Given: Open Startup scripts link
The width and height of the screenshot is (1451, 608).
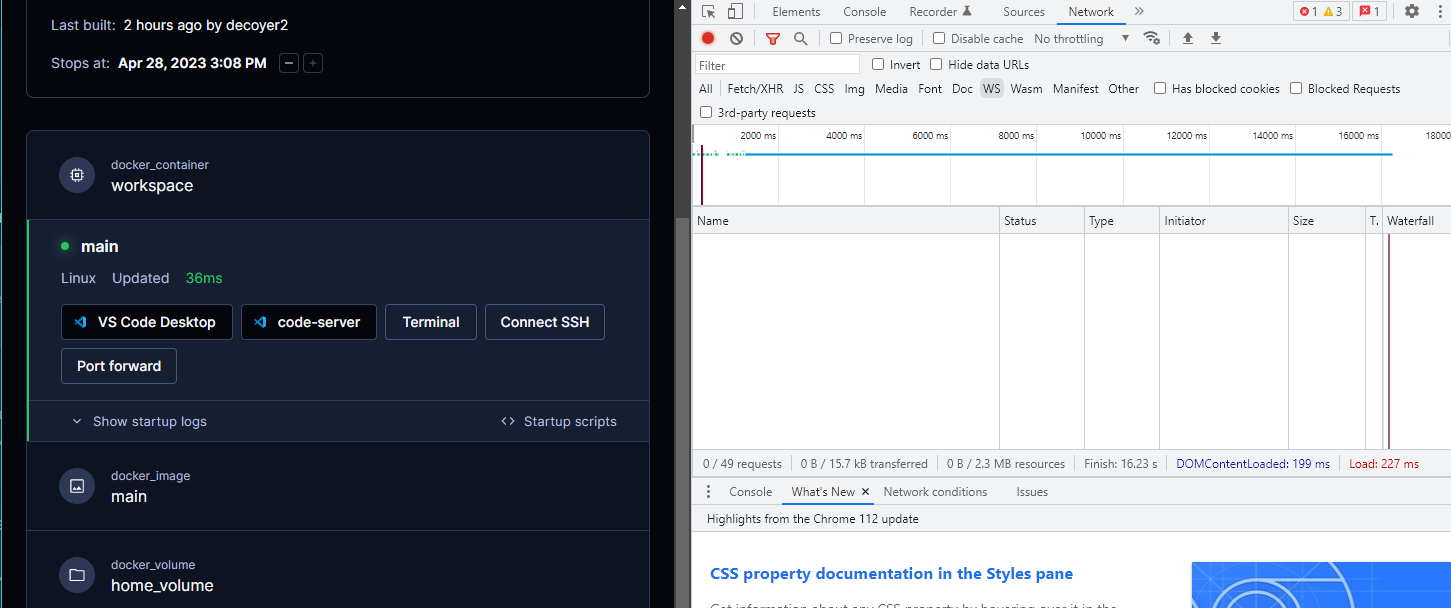Looking at the screenshot, I should (x=559, y=422).
